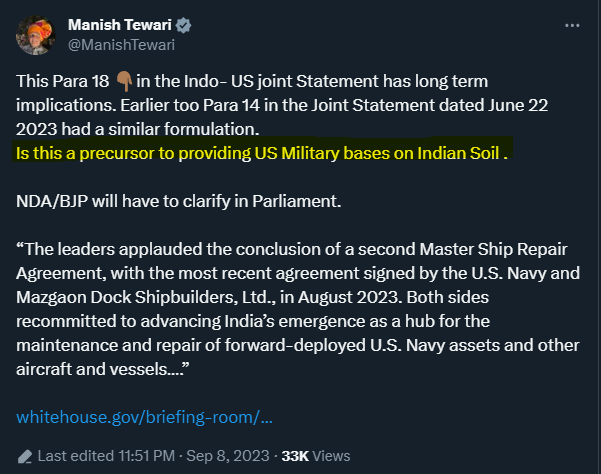601x474 pixels.
Task: Click the pencil edit-history icon
Action: (x=23, y=455)
